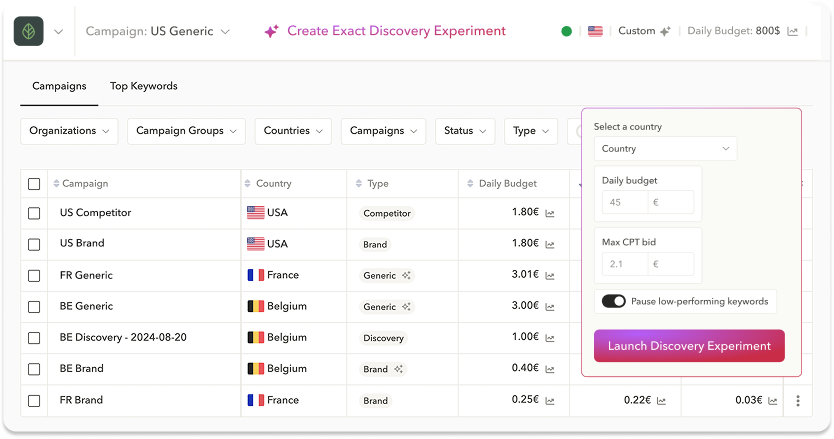This screenshot has width=834, height=439.
Task: Check the US Brand row checkbox
Action: [34, 244]
